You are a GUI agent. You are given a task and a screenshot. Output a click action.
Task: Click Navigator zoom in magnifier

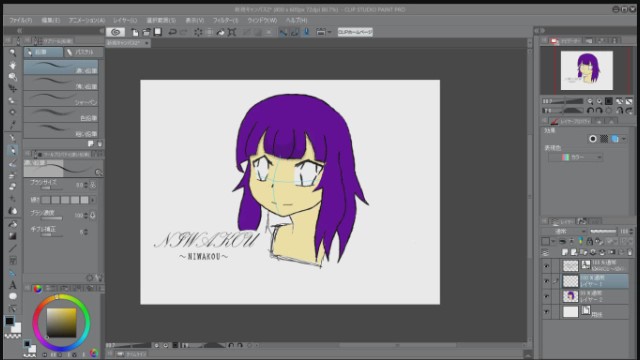coord(599,101)
